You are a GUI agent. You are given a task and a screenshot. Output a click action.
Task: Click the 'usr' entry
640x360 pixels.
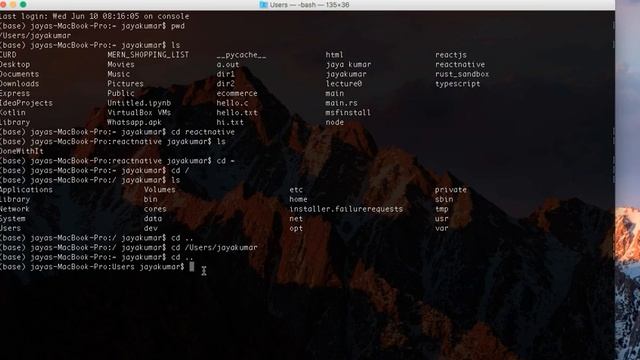[441, 219]
